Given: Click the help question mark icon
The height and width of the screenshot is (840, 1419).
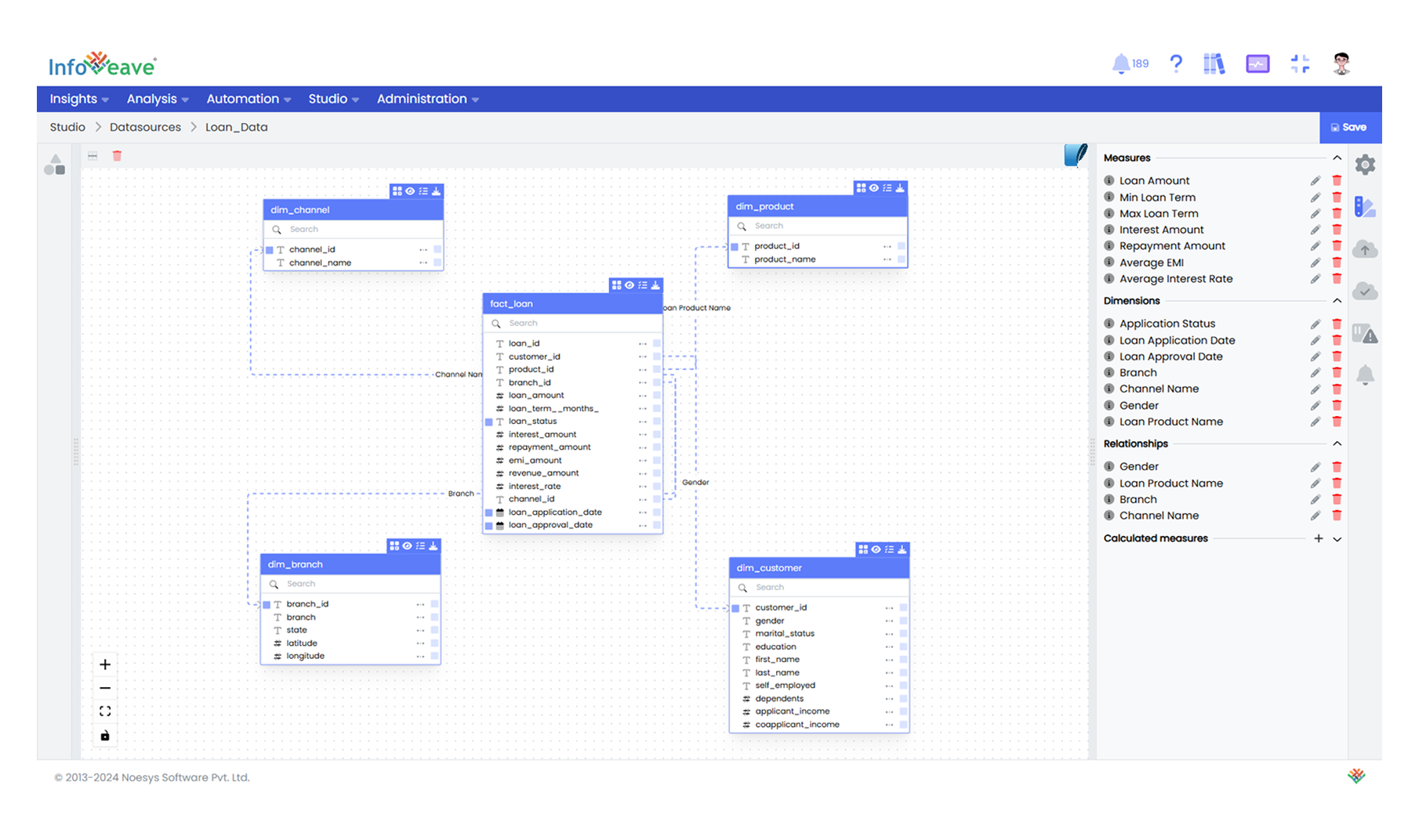Looking at the screenshot, I should [x=1175, y=63].
